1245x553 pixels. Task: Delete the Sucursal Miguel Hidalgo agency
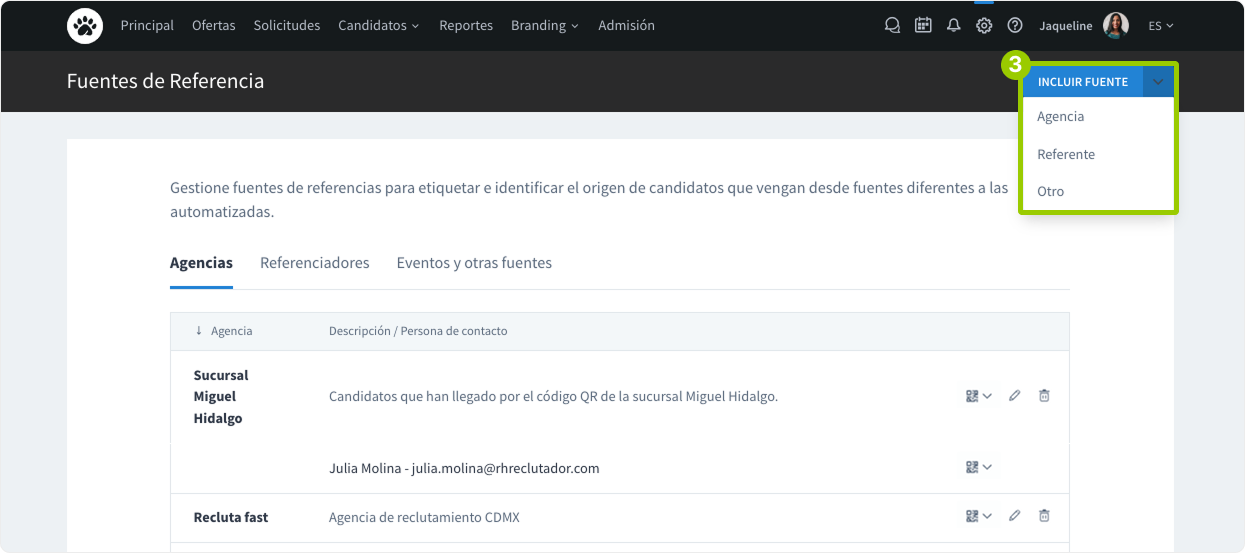pyautogui.click(x=1044, y=396)
